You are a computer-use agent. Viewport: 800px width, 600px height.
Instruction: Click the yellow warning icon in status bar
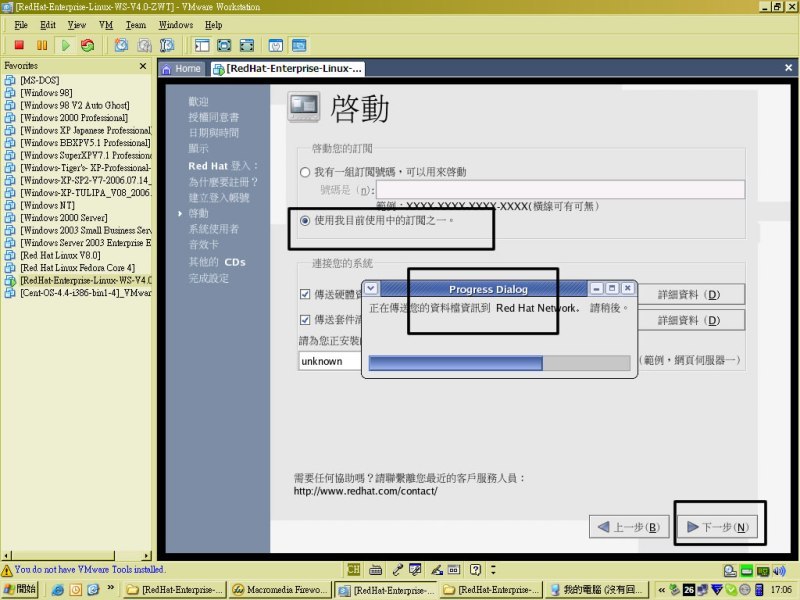(x=7, y=570)
